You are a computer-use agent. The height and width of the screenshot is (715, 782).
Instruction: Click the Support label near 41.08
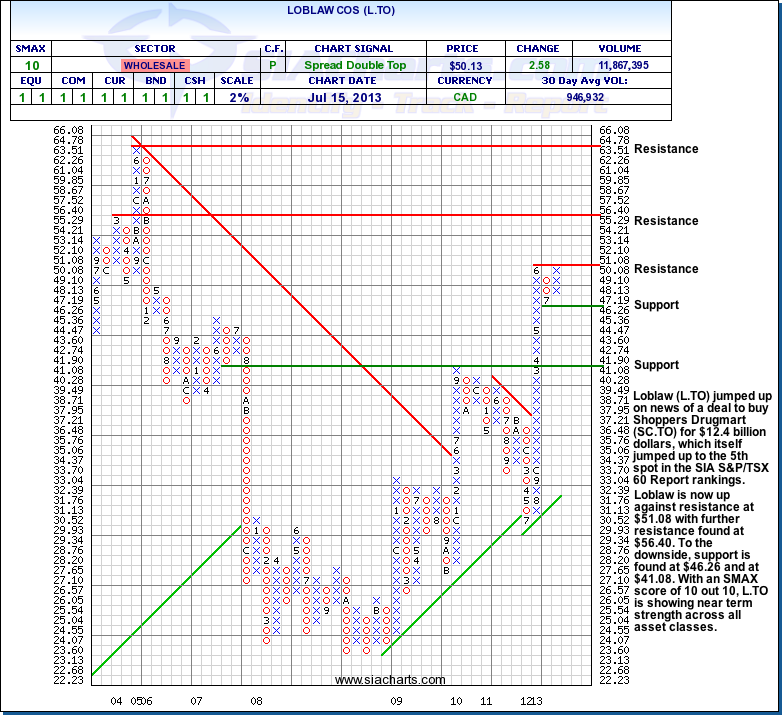656,365
